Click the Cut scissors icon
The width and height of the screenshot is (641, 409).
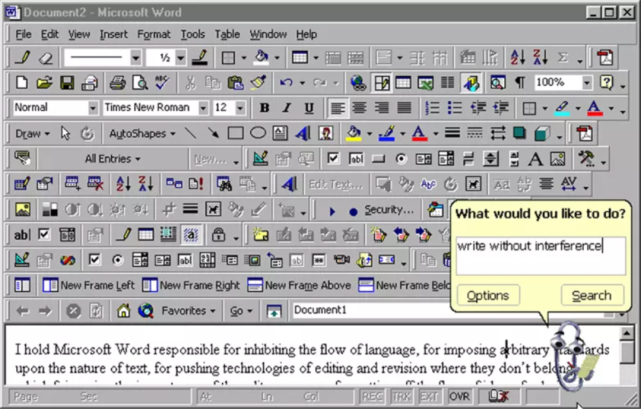(x=190, y=83)
